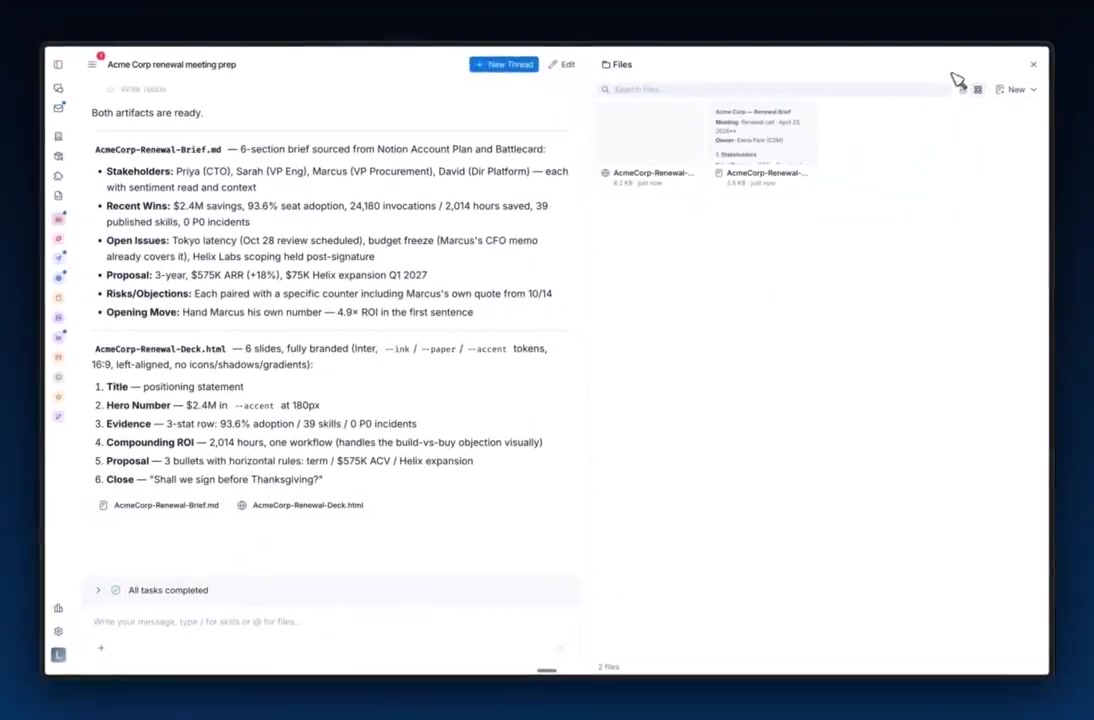1094x720 pixels.
Task: Click the 'Opening Move:' bullet label
Action: coord(143,313)
